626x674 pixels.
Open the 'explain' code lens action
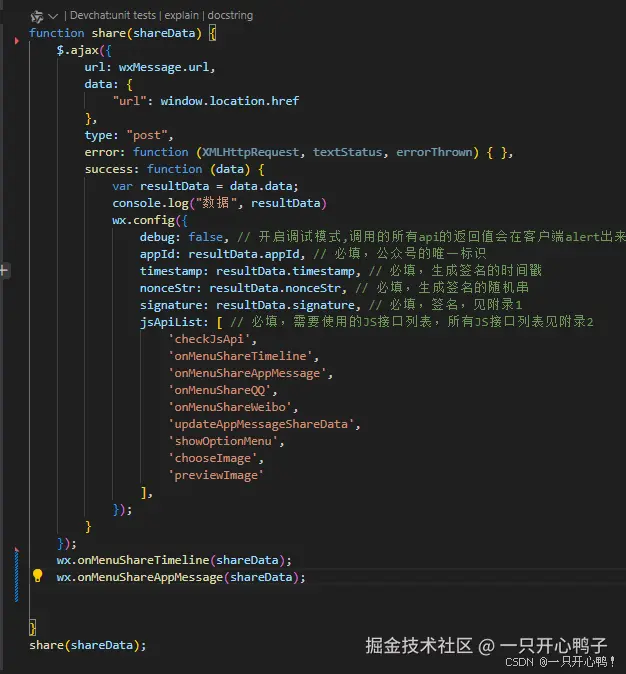[x=181, y=15]
